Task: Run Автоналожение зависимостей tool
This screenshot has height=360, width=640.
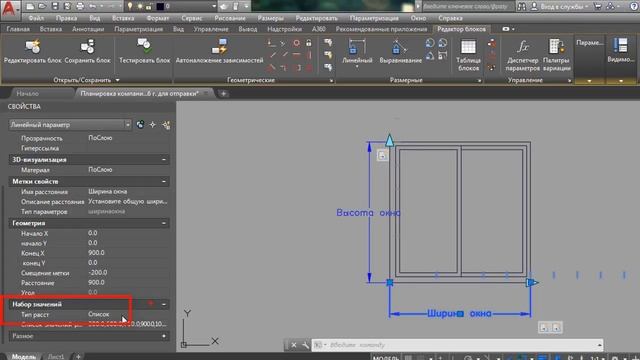Action: coord(219,51)
